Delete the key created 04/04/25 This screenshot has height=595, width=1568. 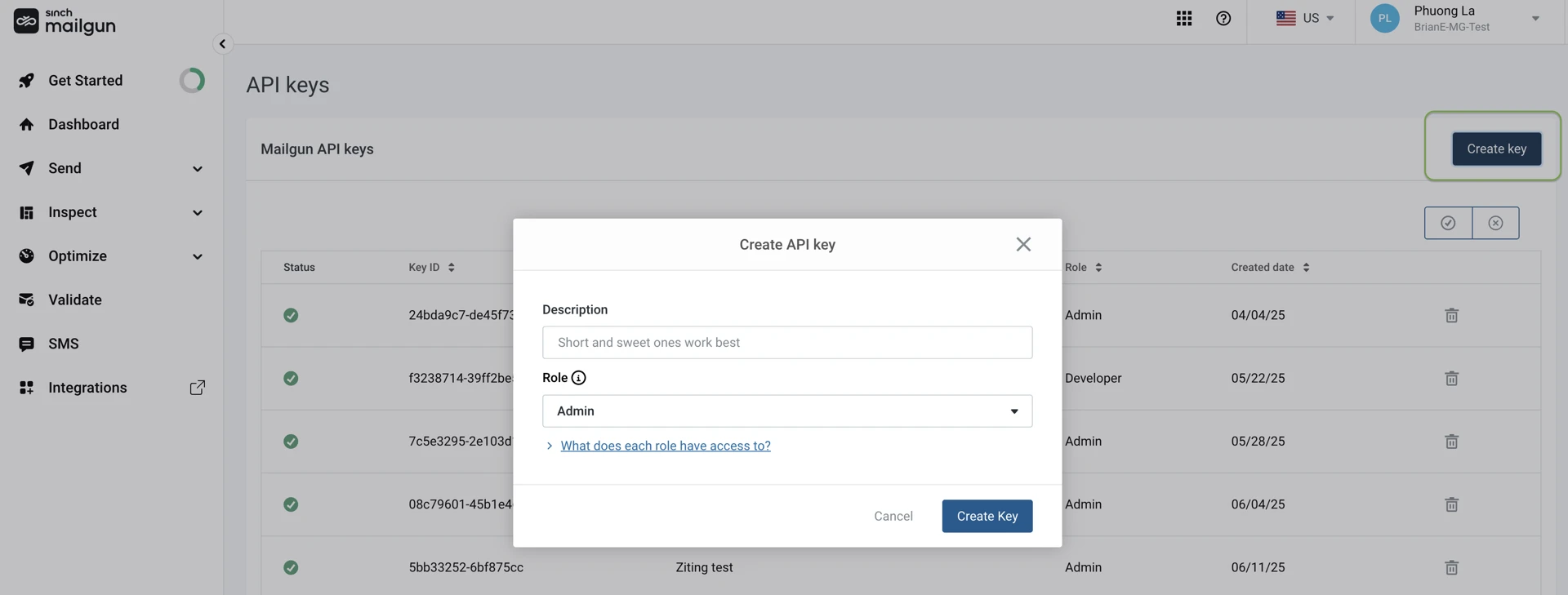[x=1451, y=315]
